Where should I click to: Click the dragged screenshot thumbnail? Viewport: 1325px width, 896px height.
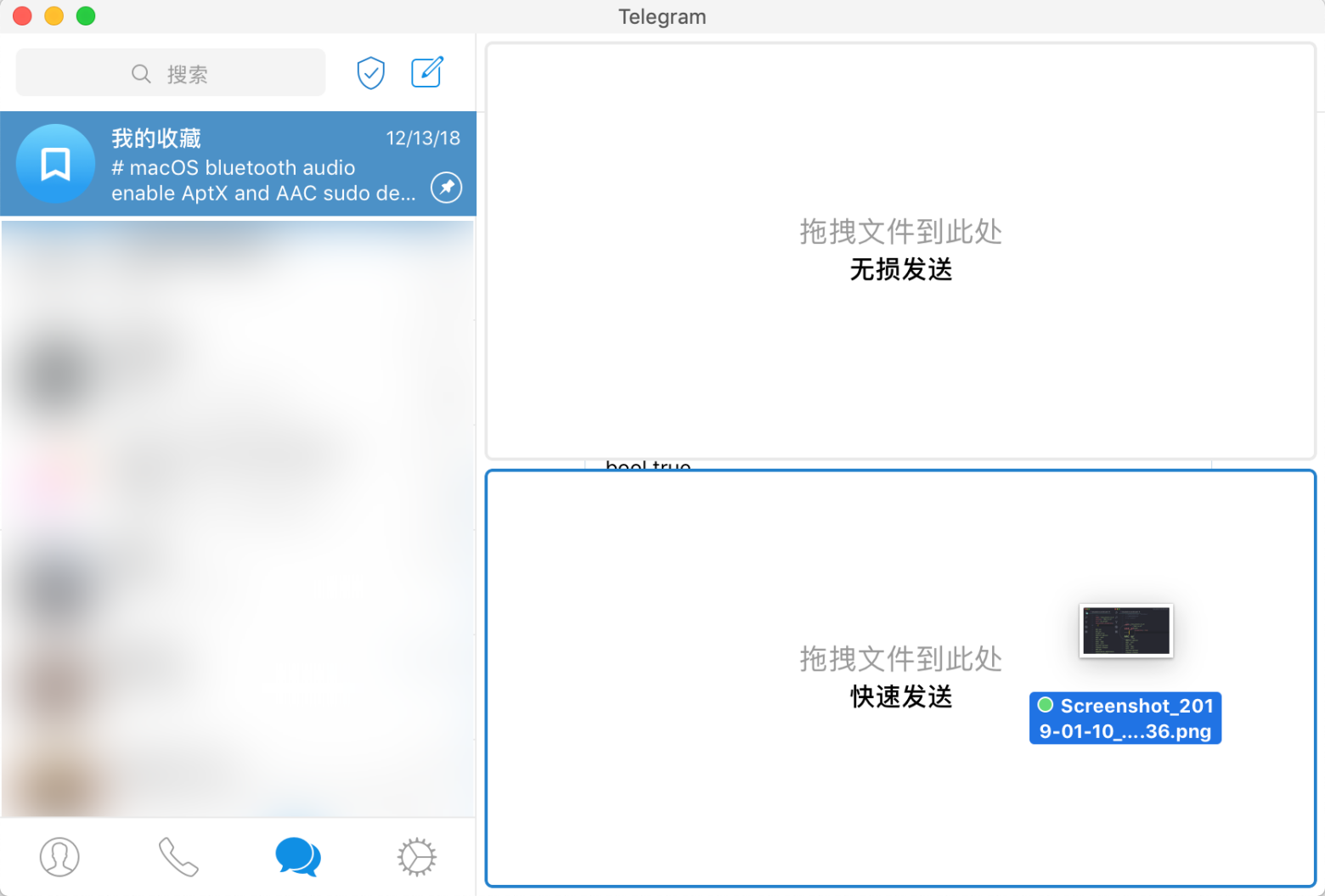click(x=1126, y=631)
